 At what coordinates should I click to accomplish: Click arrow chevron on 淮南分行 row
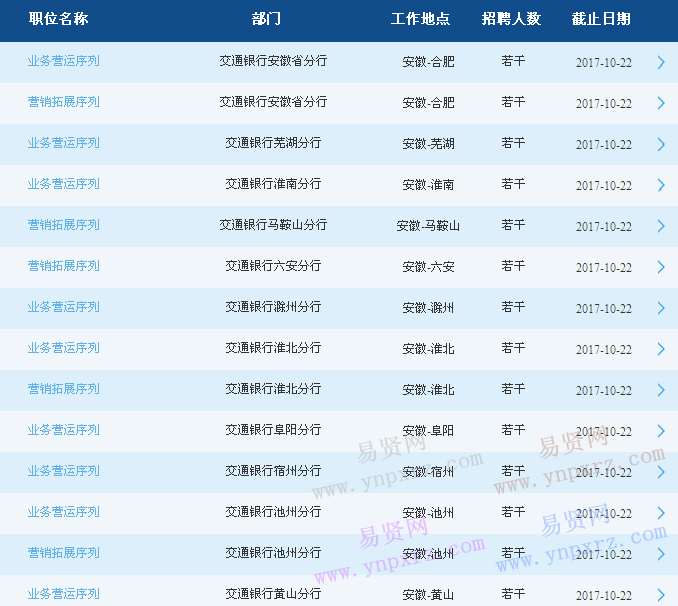[661, 185]
